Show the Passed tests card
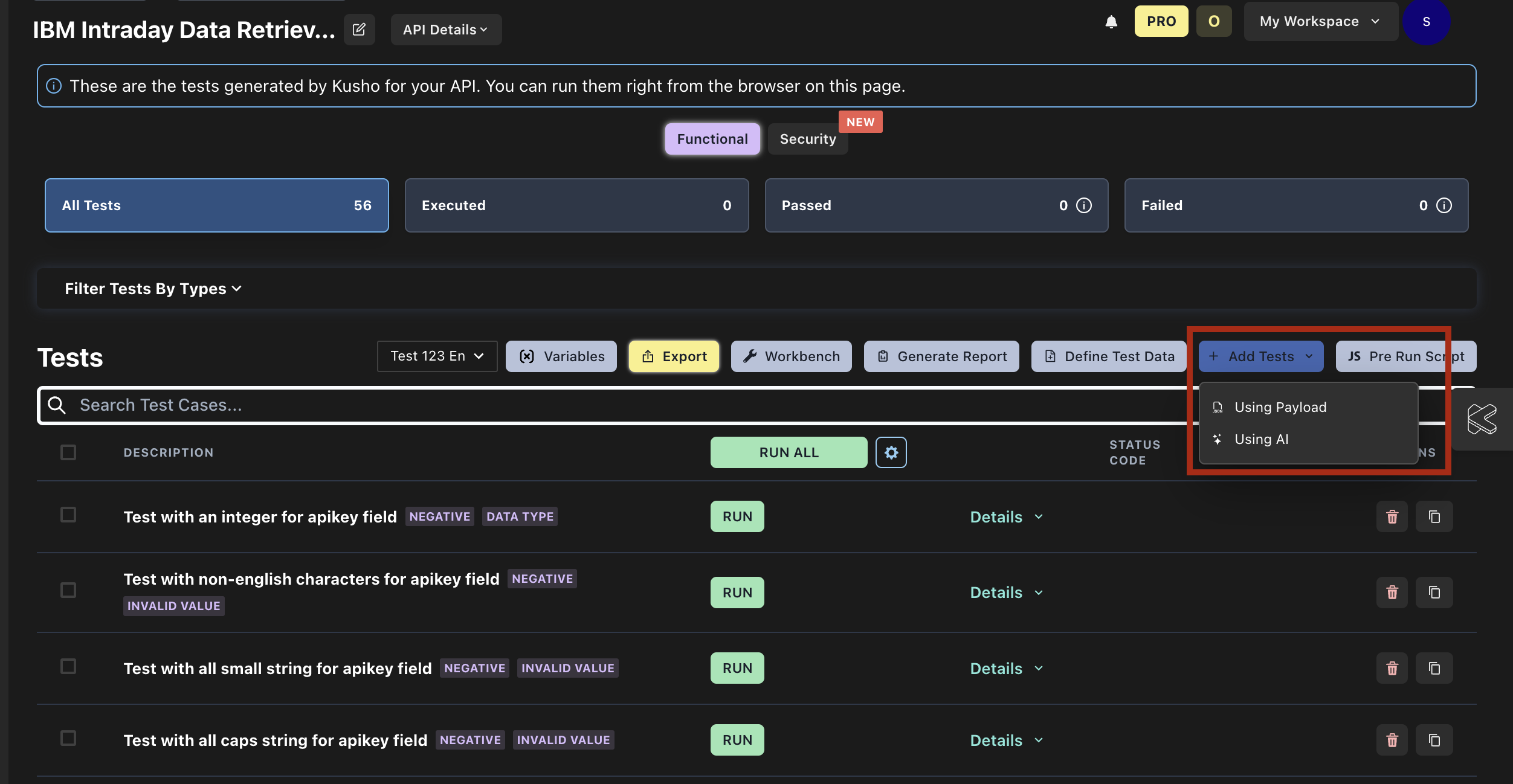Screen dimensions: 1513x784 [x=936, y=205]
